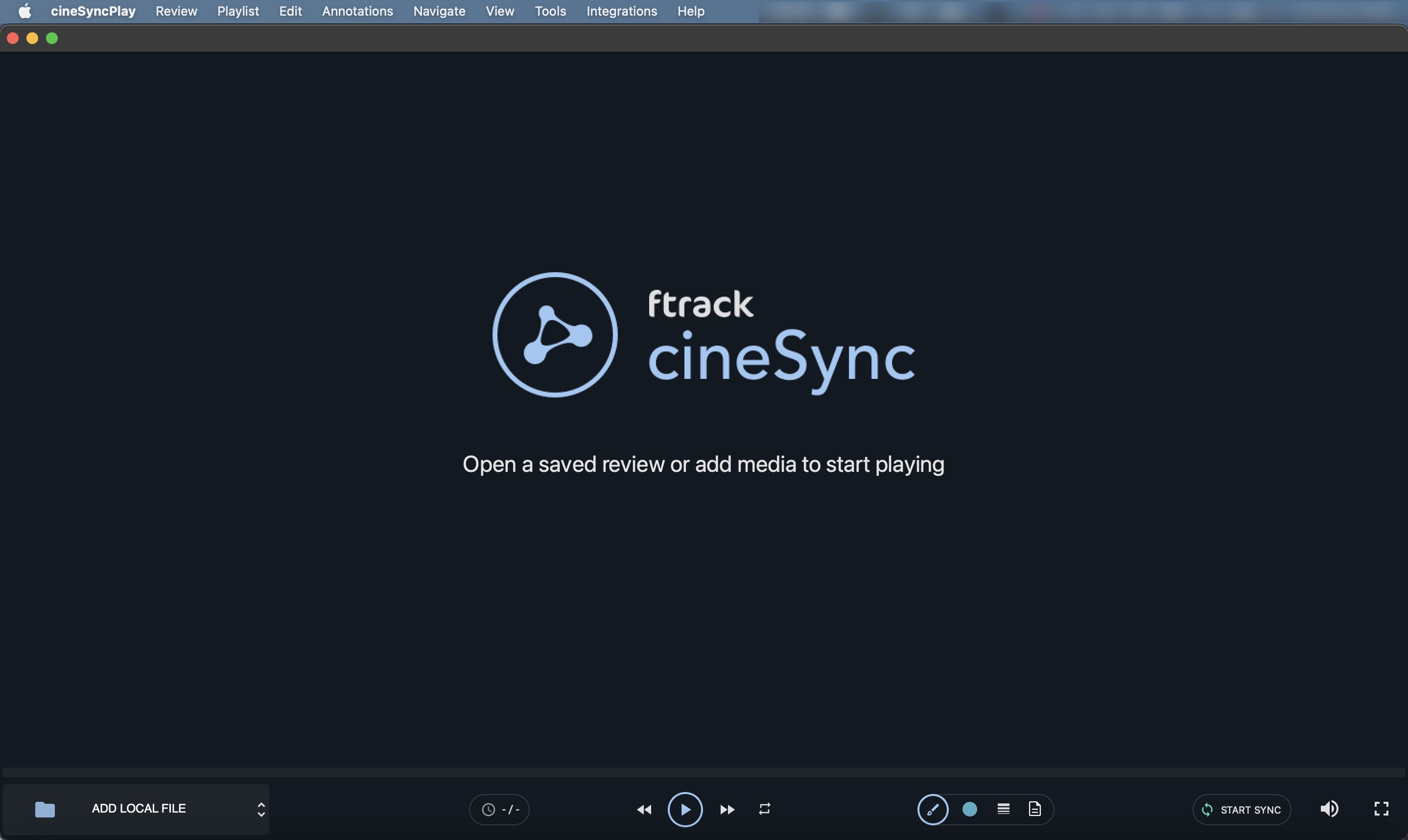1408x840 pixels.
Task: Select the annotation pen tool
Action: click(x=932, y=809)
